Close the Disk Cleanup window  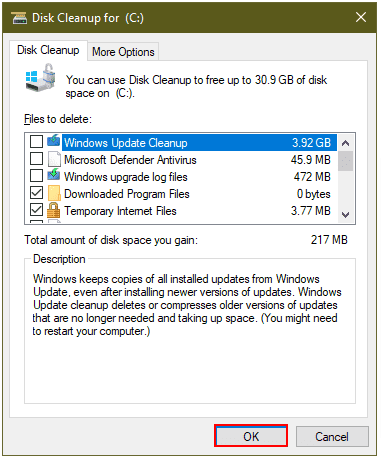pyautogui.click(x=361, y=17)
